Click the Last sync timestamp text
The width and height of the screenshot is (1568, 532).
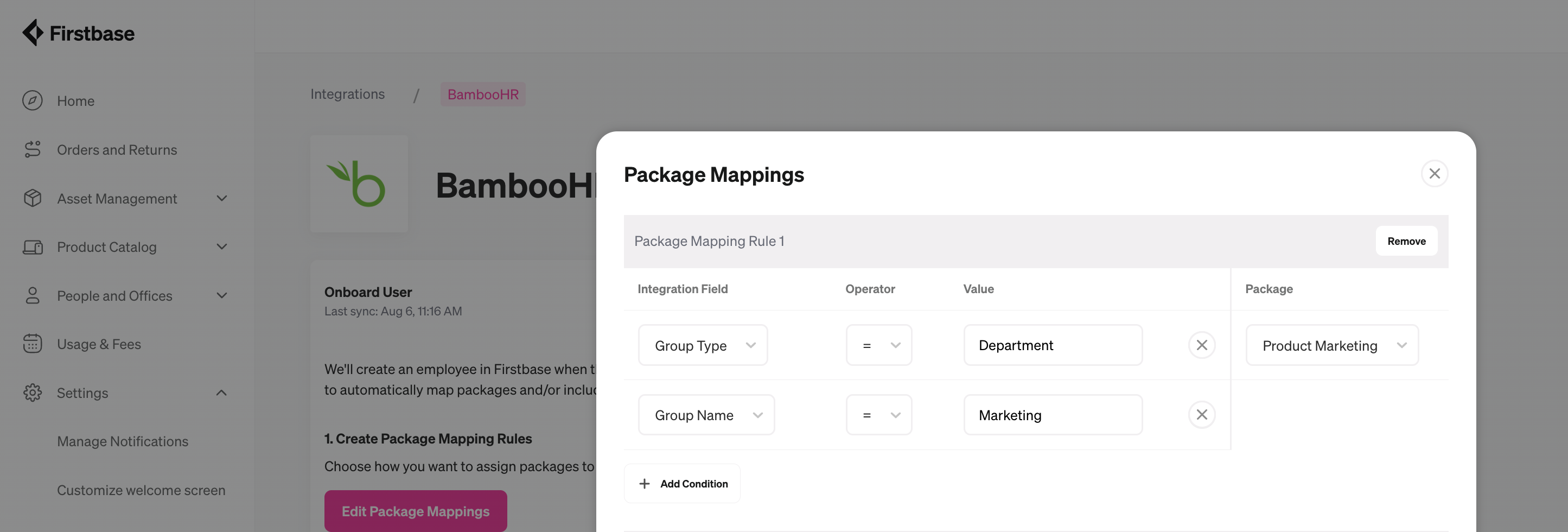[393, 311]
